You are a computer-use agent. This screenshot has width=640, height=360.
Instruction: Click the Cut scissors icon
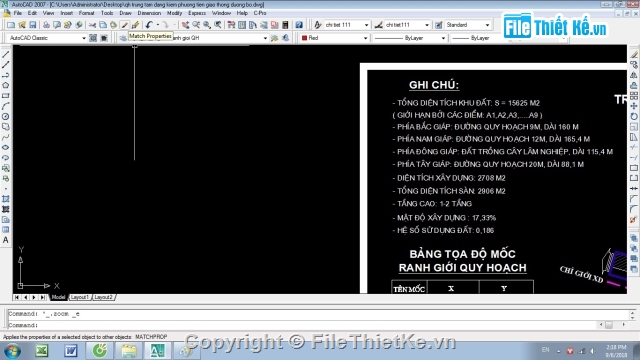pos(92,25)
